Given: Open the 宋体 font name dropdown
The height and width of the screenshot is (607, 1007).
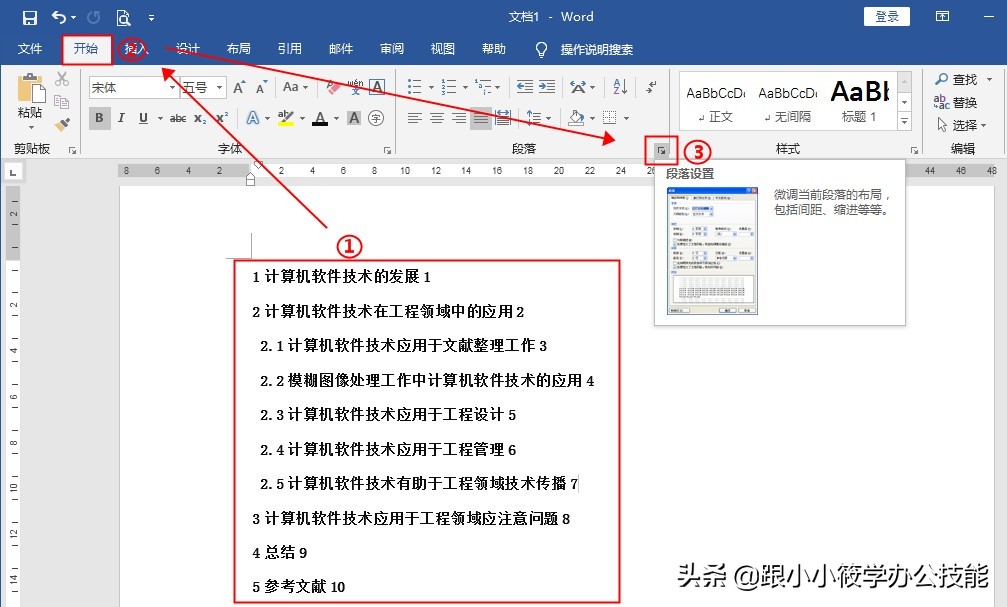Looking at the screenshot, I should click(x=171, y=85).
